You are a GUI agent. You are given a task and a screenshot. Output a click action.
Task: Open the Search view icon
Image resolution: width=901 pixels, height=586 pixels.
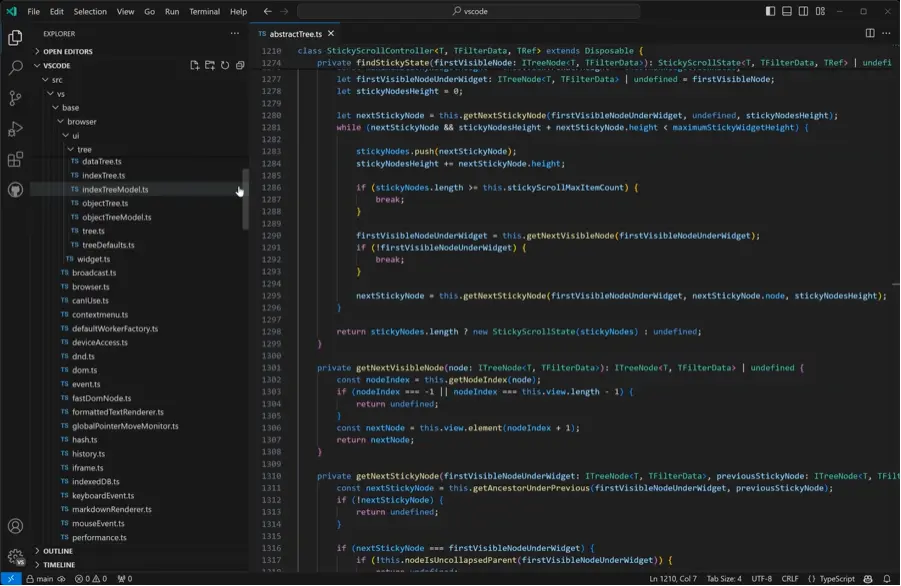[x=16, y=67]
